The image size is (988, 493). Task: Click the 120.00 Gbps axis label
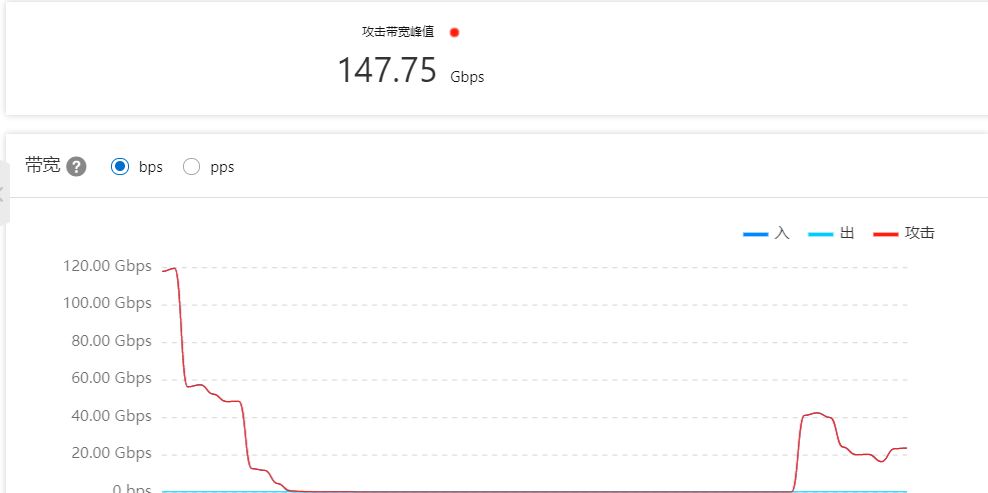click(x=107, y=266)
